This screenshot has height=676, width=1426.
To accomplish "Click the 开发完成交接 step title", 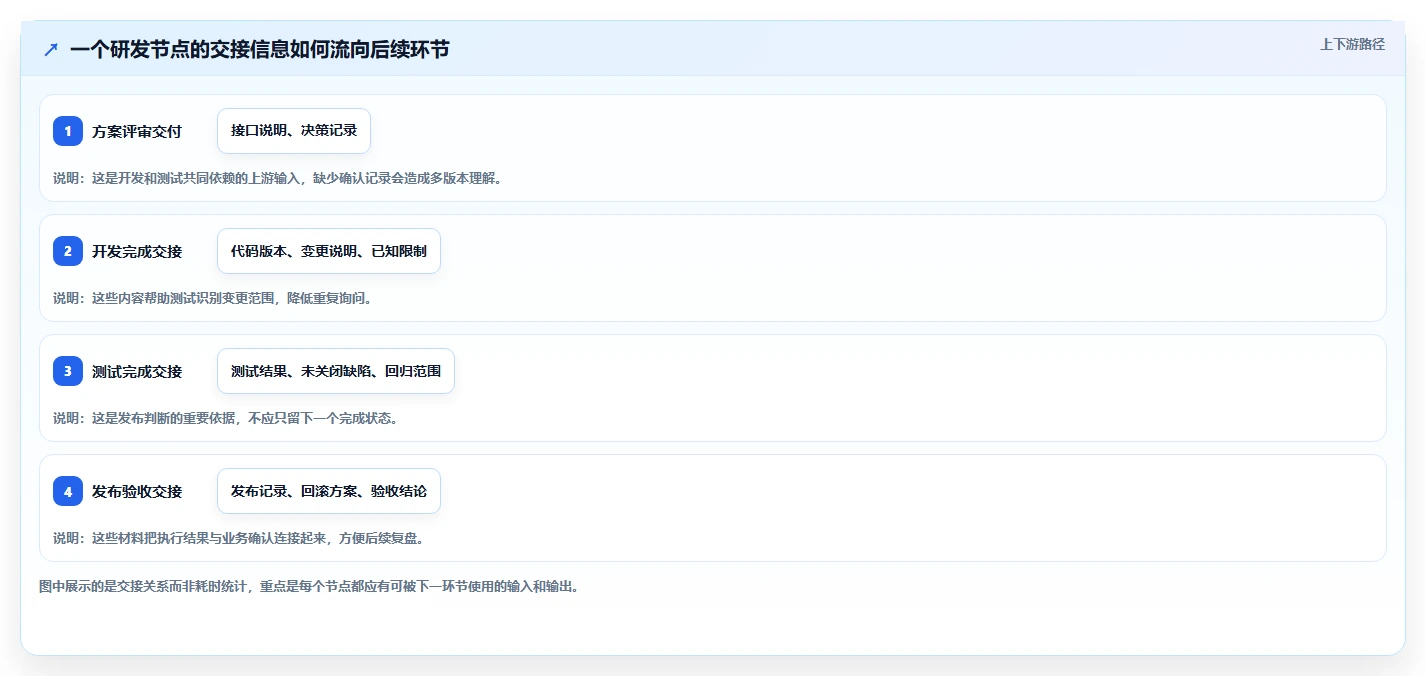I will pos(137,251).
